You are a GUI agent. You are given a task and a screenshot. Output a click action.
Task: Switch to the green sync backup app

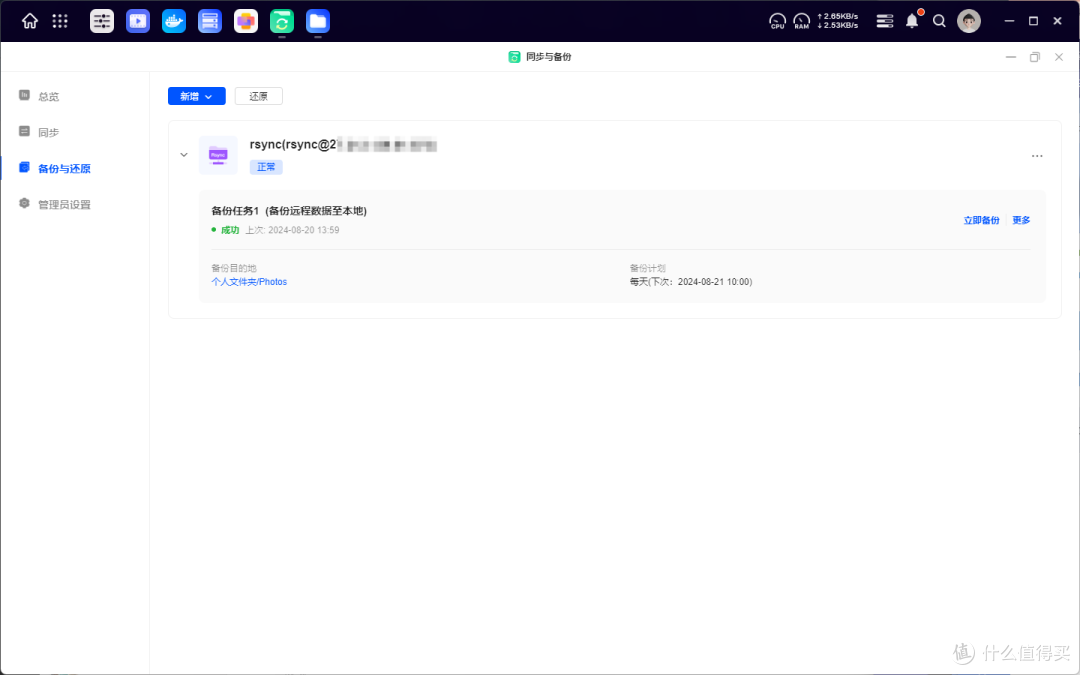click(282, 21)
